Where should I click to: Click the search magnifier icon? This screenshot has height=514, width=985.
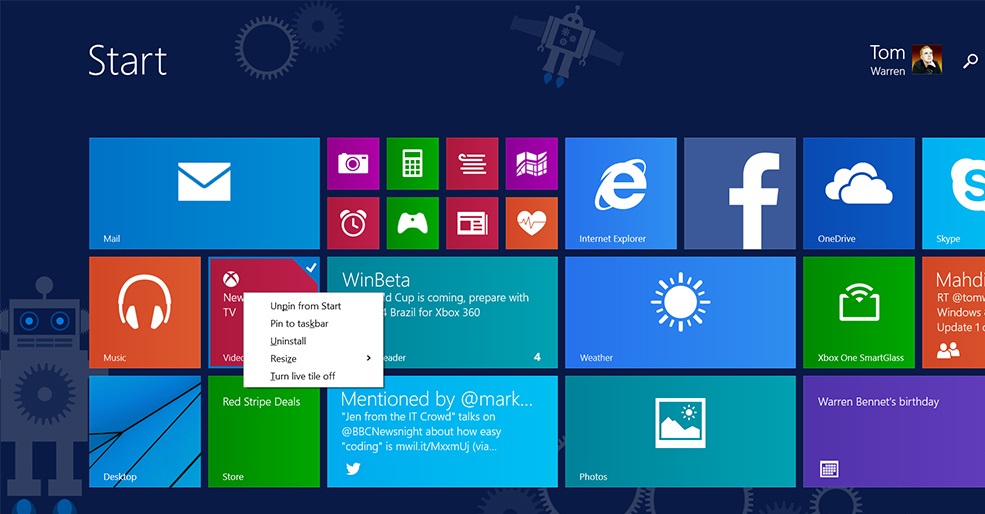pyautogui.click(x=971, y=61)
